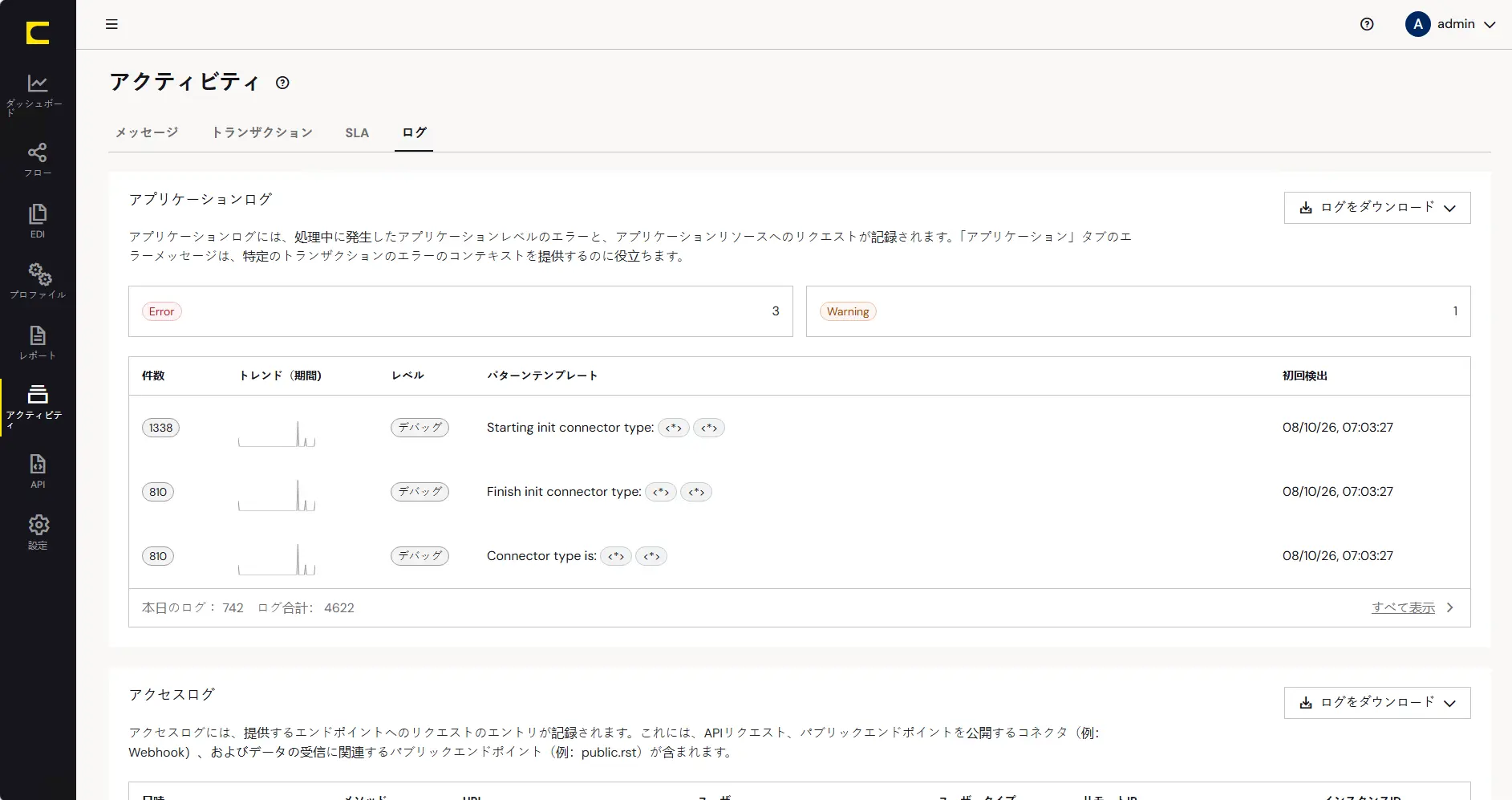Click the Warning badge label
The image size is (1512, 800).
848,311
